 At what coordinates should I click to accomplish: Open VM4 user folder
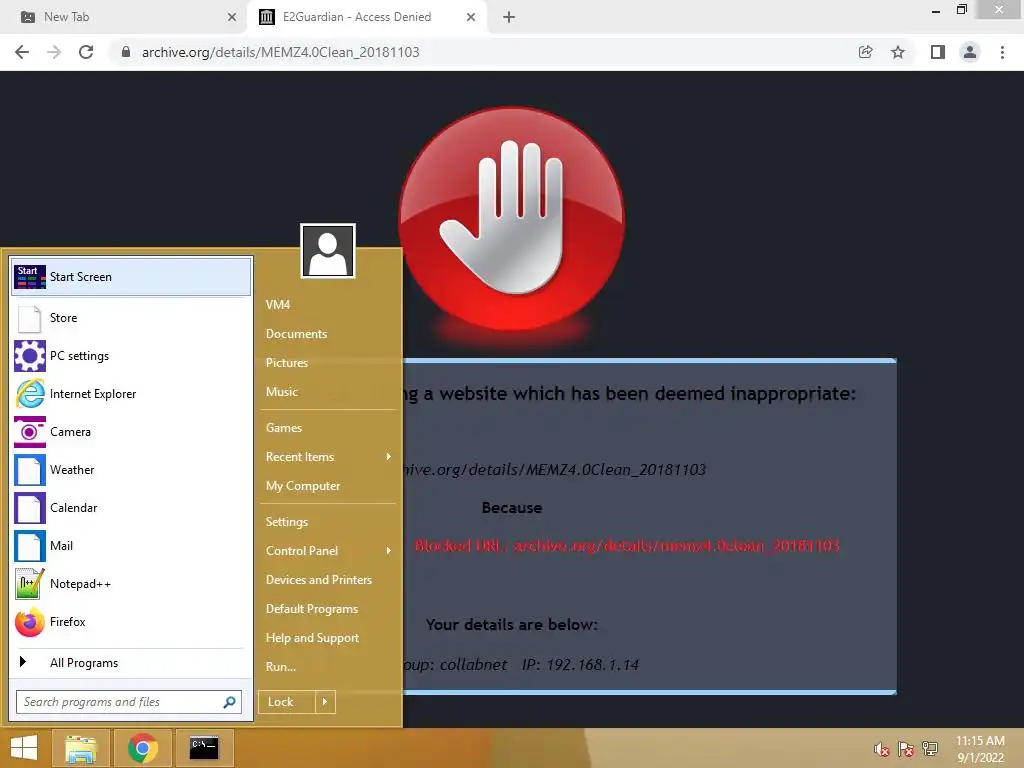pos(278,305)
